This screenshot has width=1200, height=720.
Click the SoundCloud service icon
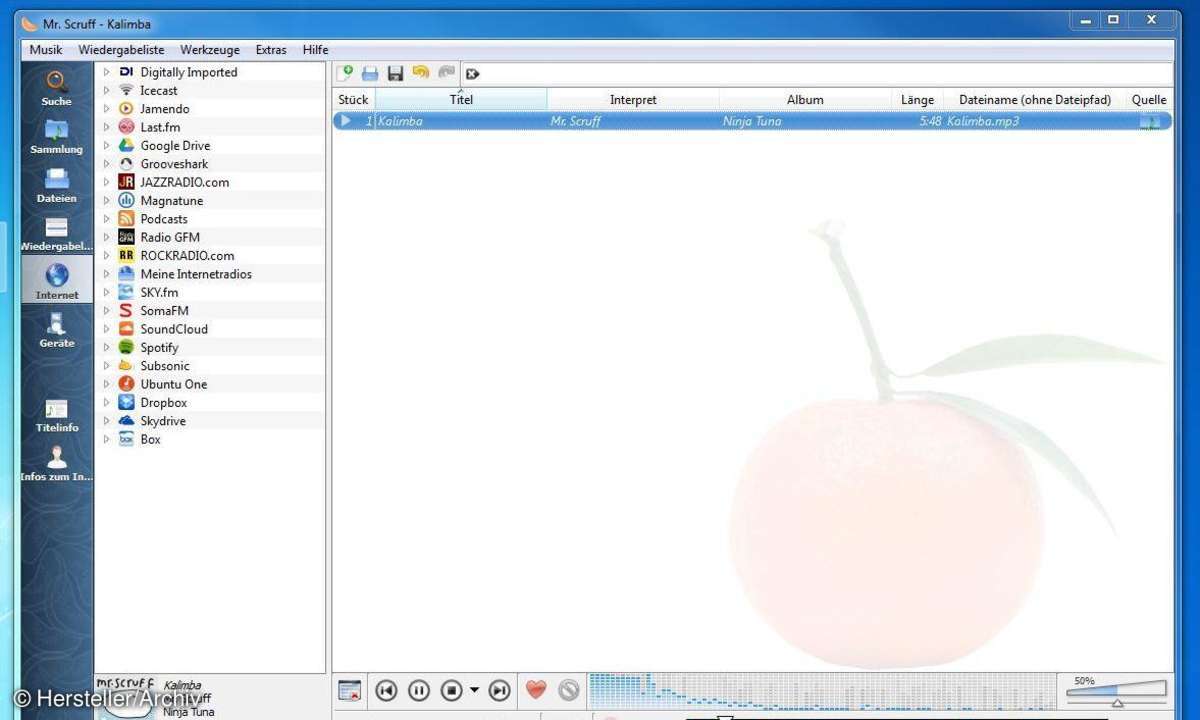(126, 329)
